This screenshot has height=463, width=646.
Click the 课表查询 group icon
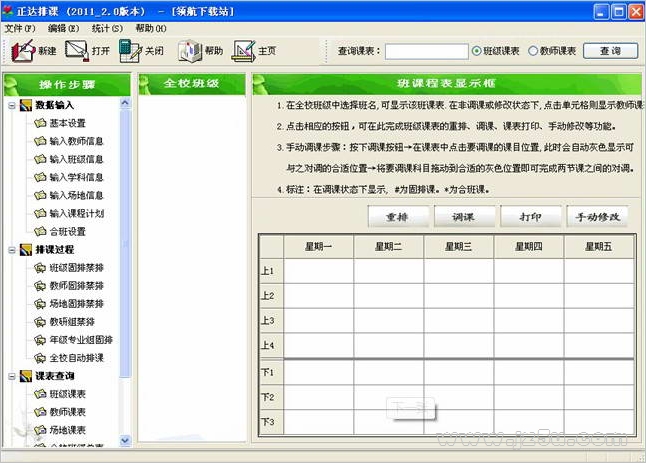click(x=26, y=376)
